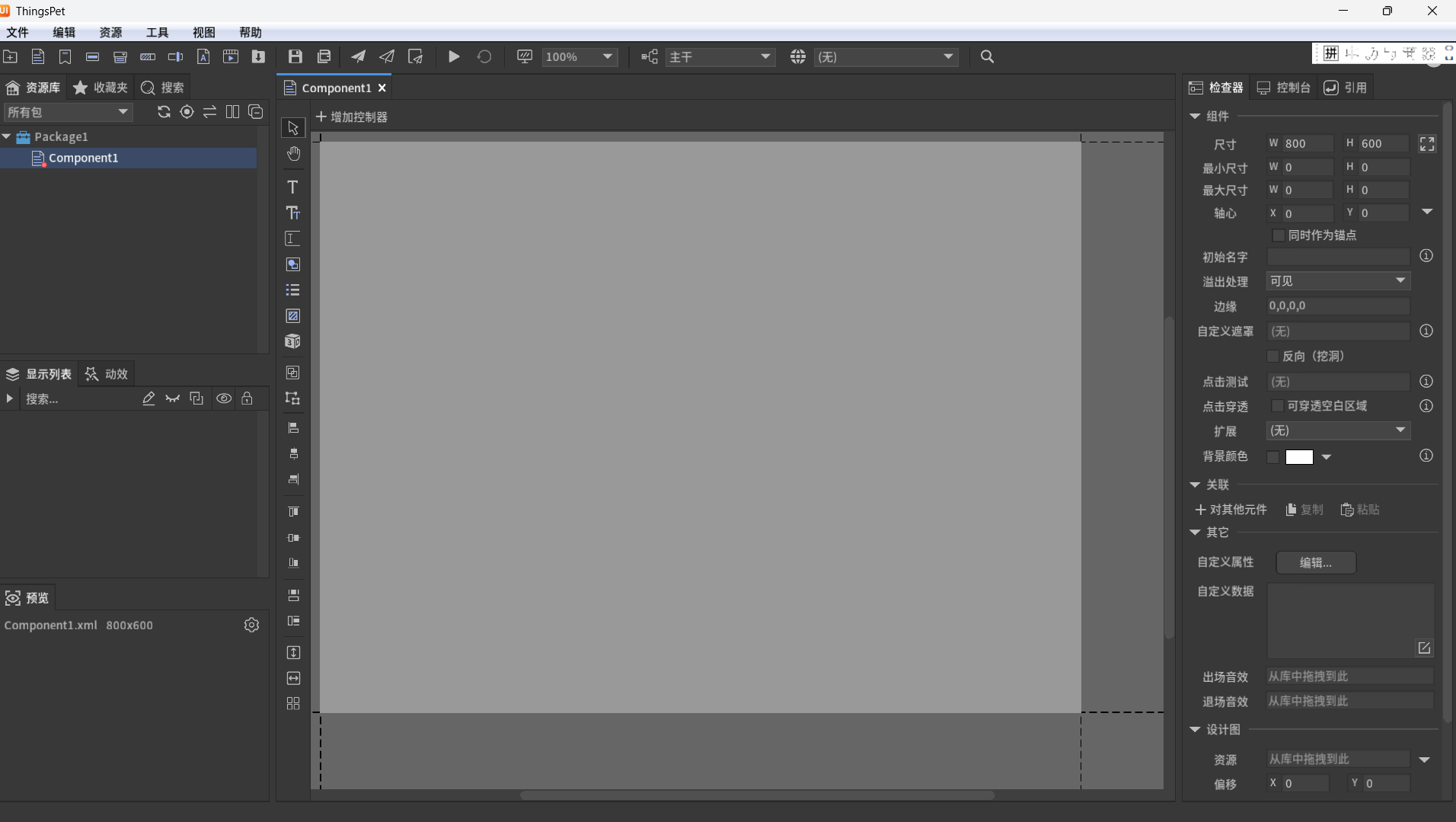This screenshot has height=822, width=1456.
Task: Enable the 同时作为锚点 checkbox
Action: click(x=1279, y=235)
